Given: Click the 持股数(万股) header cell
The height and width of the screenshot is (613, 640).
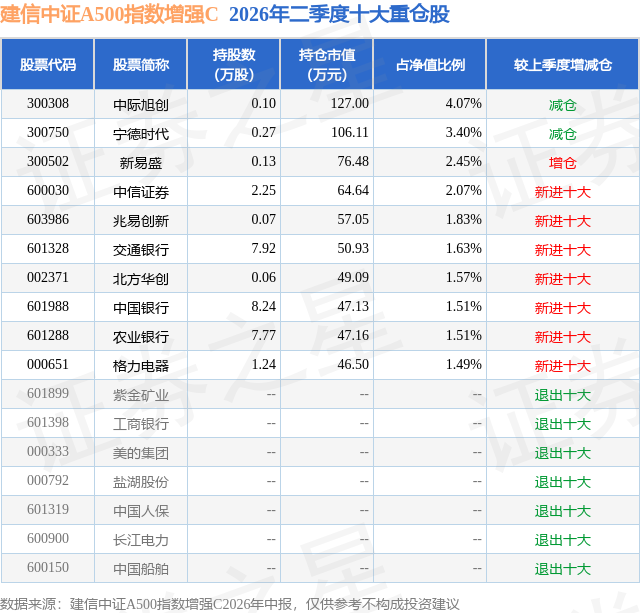Looking at the screenshot, I should (x=234, y=64).
